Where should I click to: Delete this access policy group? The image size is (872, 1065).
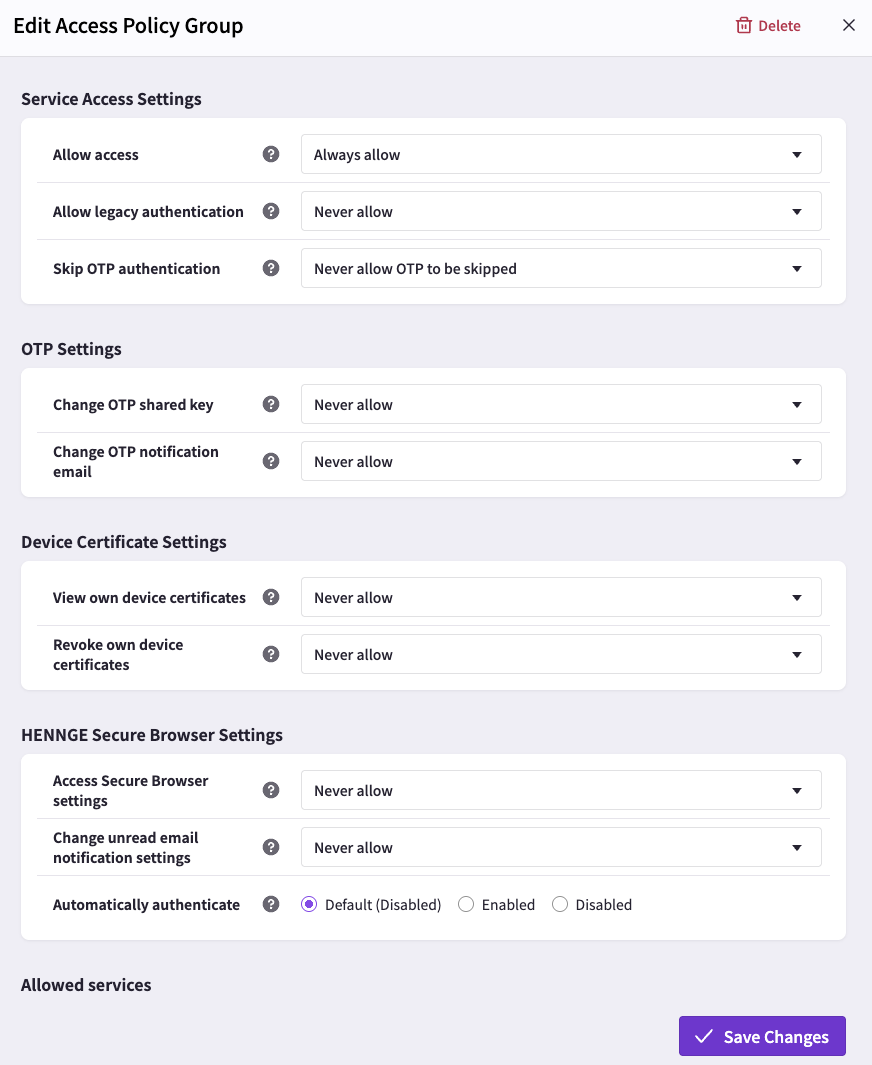click(768, 26)
